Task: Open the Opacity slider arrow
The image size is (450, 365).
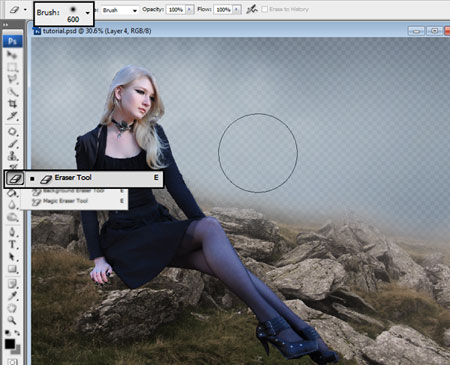Action: pyautogui.click(x=189, y=10)
